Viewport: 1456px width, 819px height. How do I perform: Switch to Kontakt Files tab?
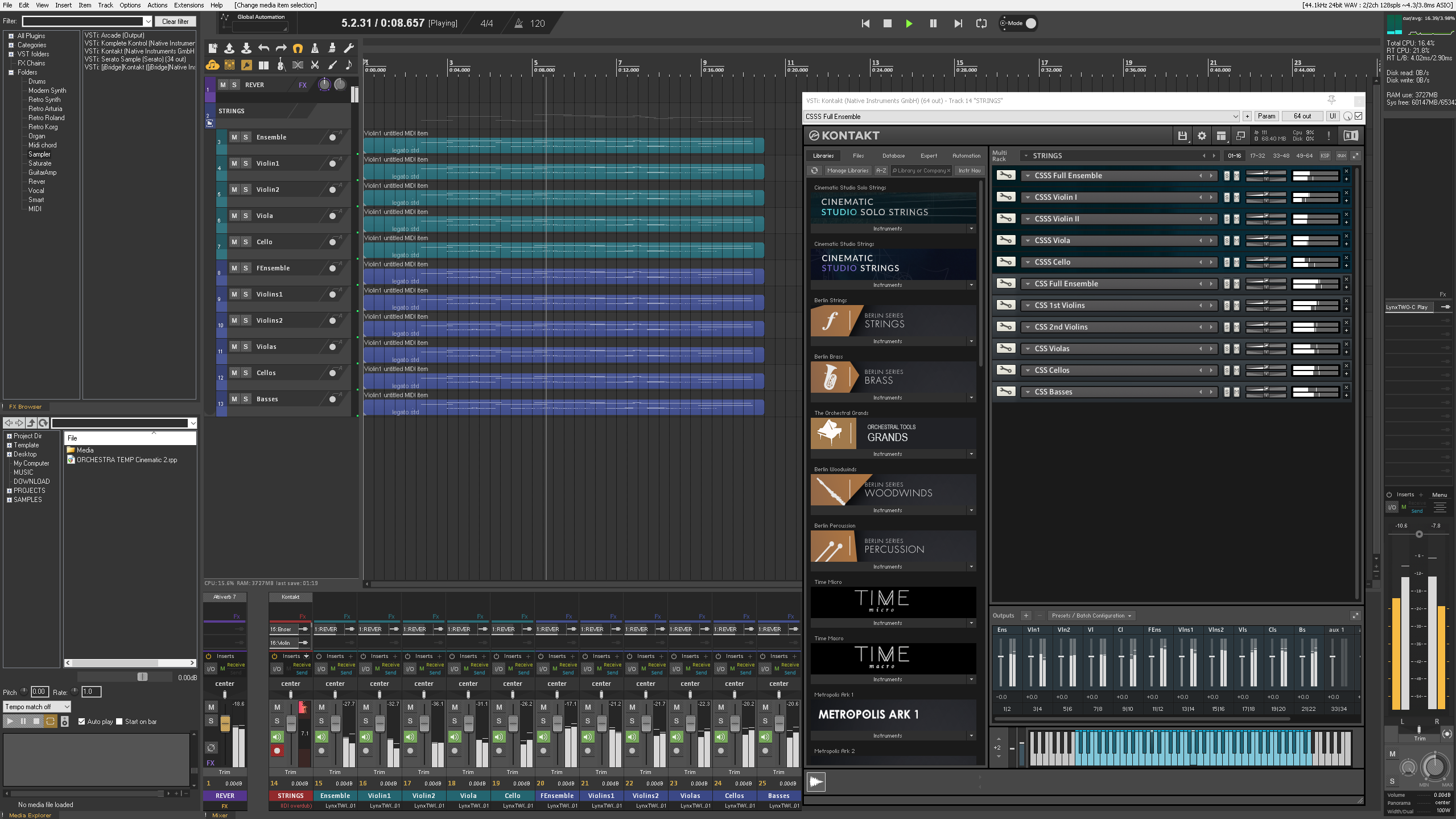[x=858, y=155]
